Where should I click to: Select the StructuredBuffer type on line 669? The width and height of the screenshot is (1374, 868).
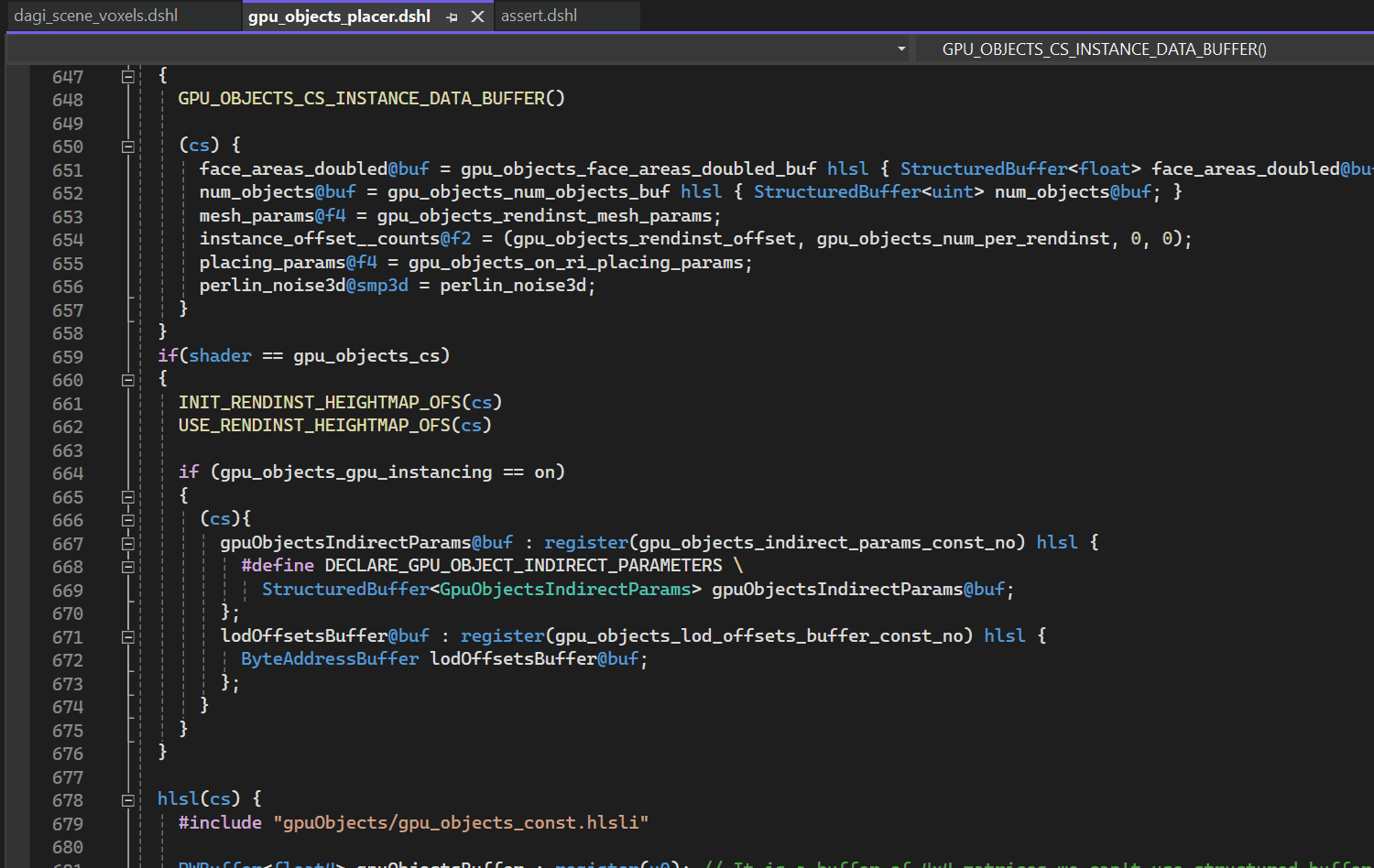(345, 589)
